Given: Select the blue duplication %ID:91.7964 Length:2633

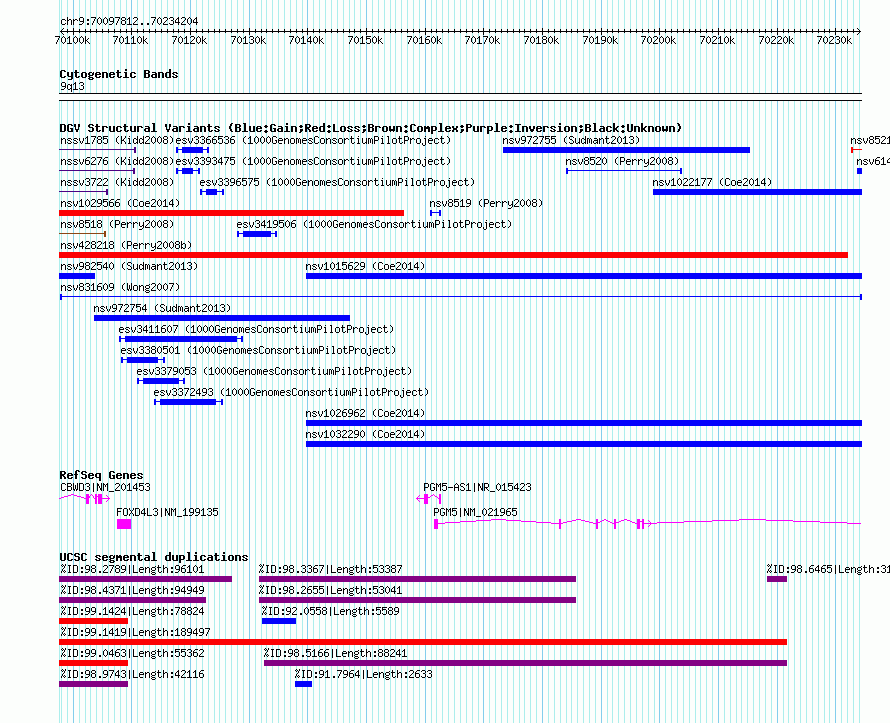Looking at the screenshot, I should [x=303, y=684].
